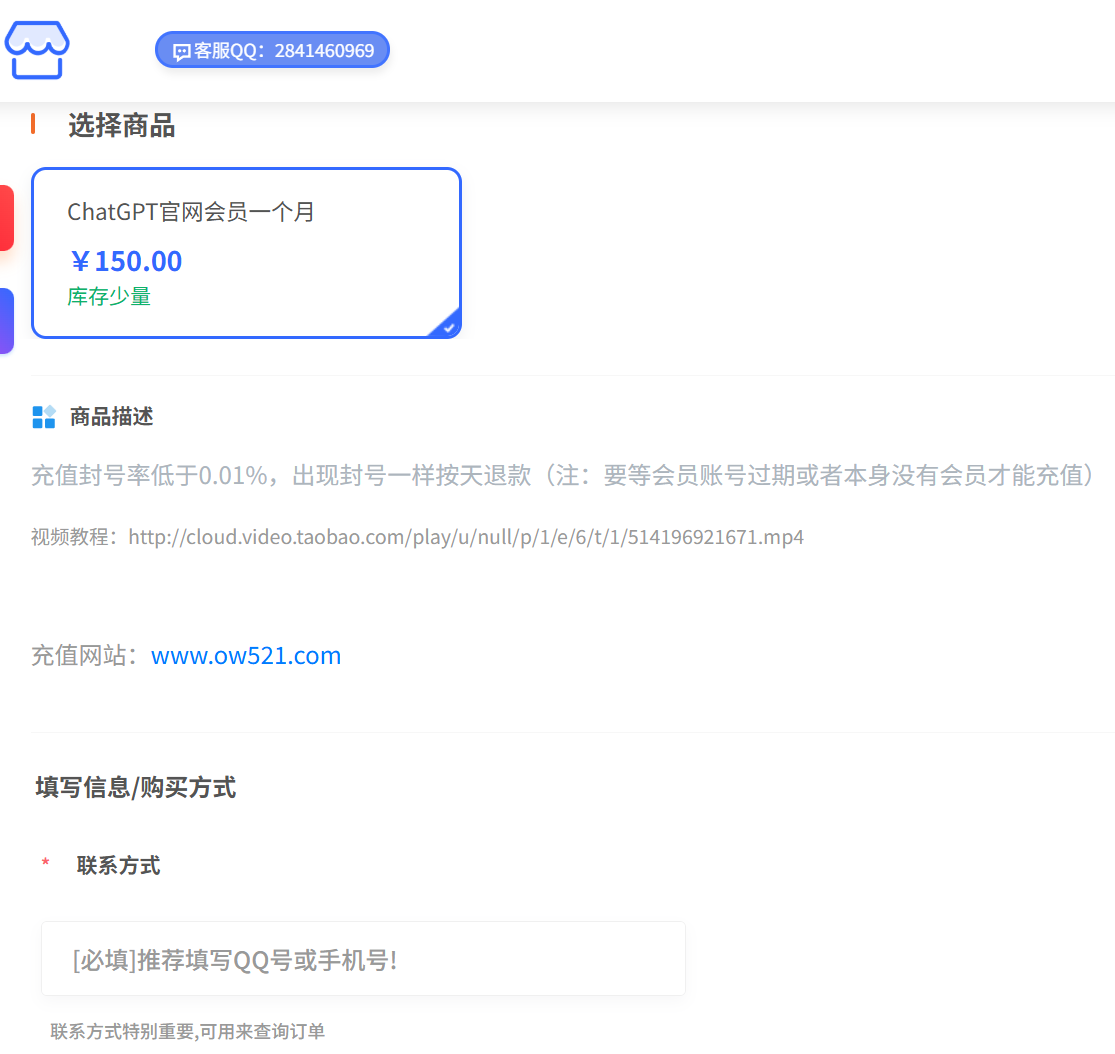Click the blue grid icon beside 商品描述
This screenshot has height=1054, width=1115.
[44, 417]
